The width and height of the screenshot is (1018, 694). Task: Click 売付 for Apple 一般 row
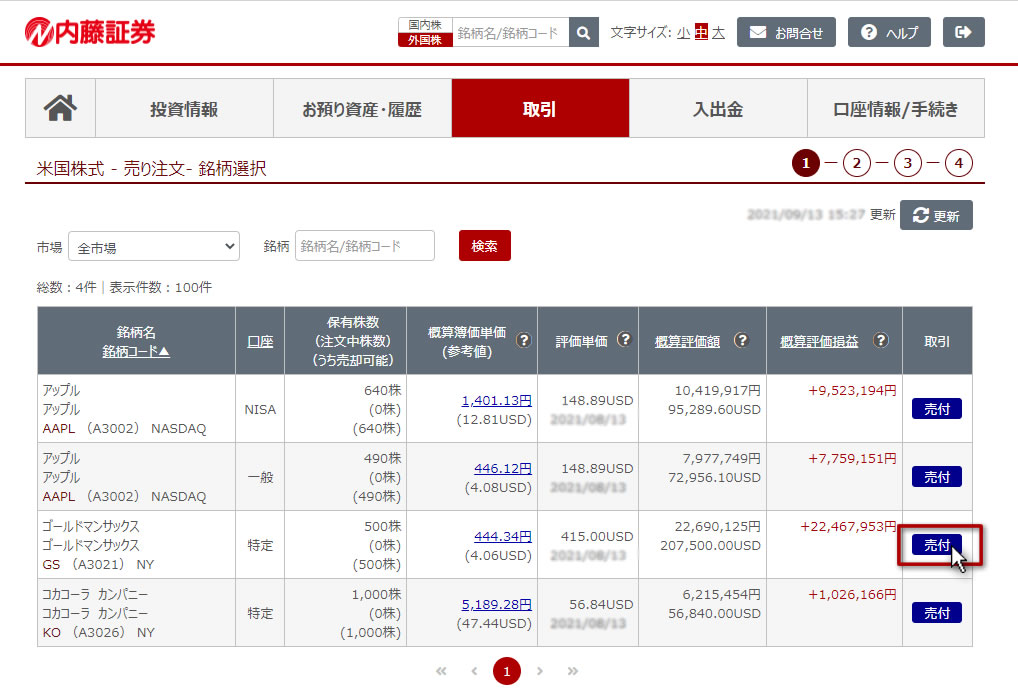pyautogui.click(x=937, y=477)
